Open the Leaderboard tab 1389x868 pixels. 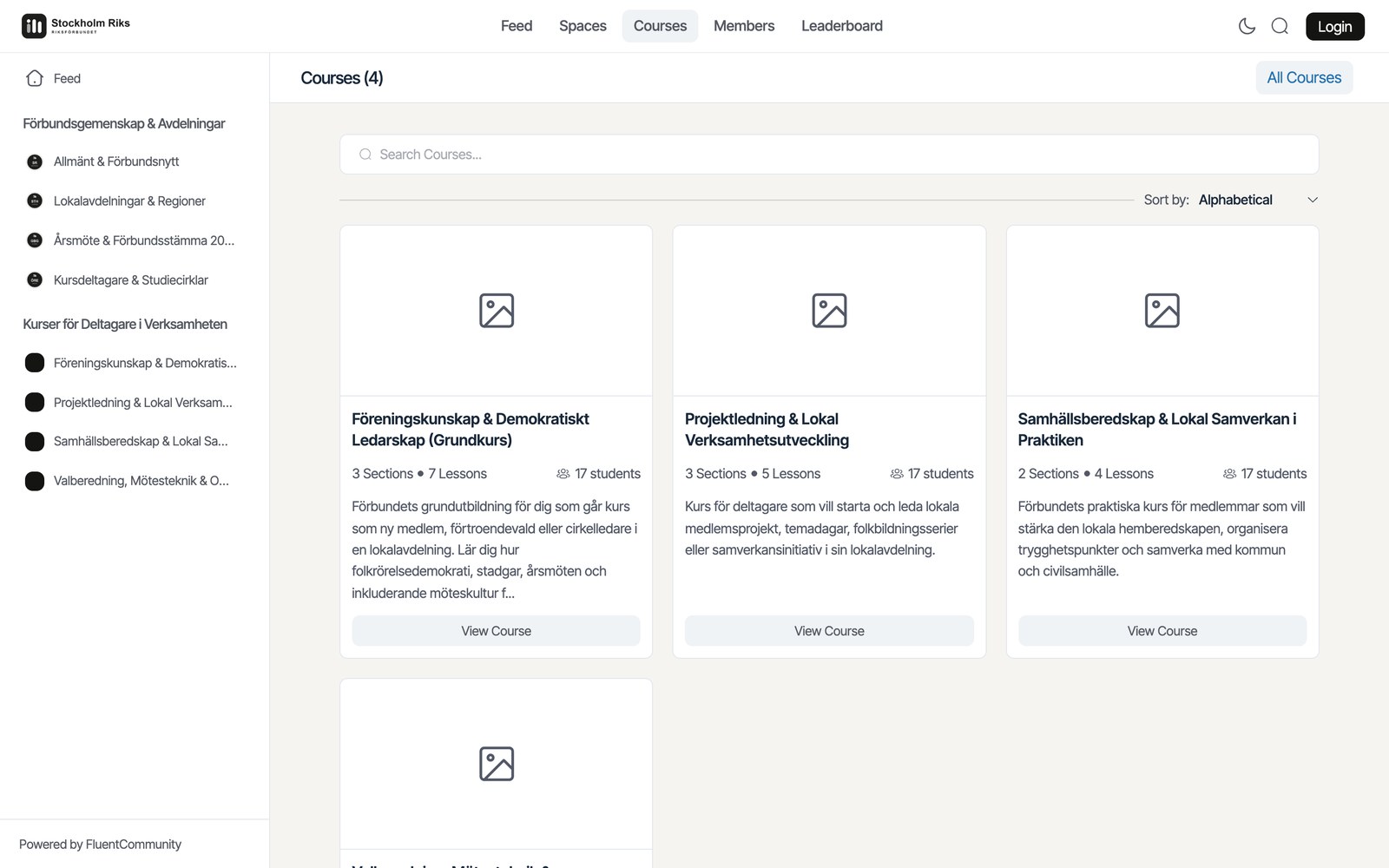pos(842,26)
